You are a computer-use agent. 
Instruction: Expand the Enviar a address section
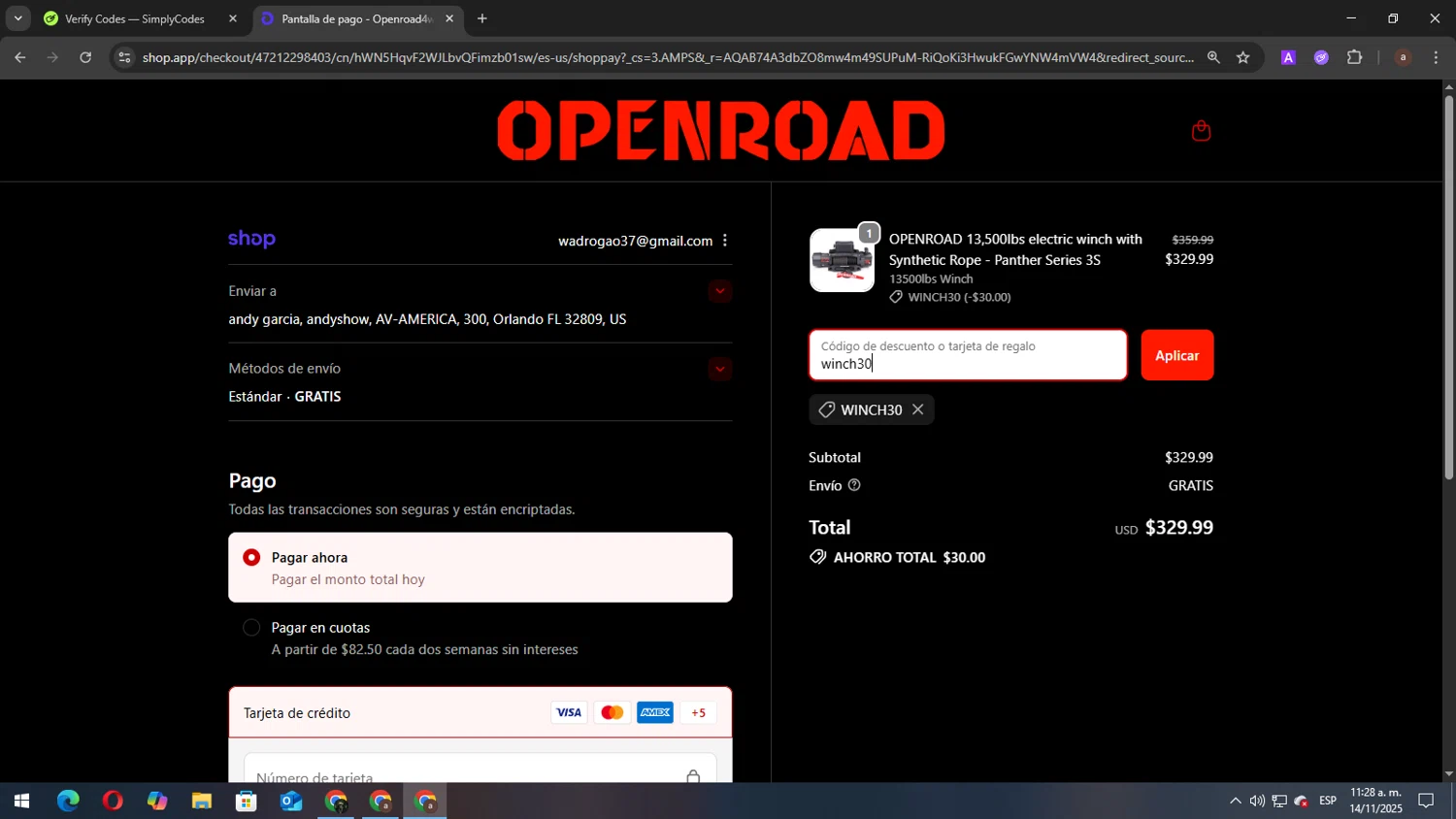719,291
